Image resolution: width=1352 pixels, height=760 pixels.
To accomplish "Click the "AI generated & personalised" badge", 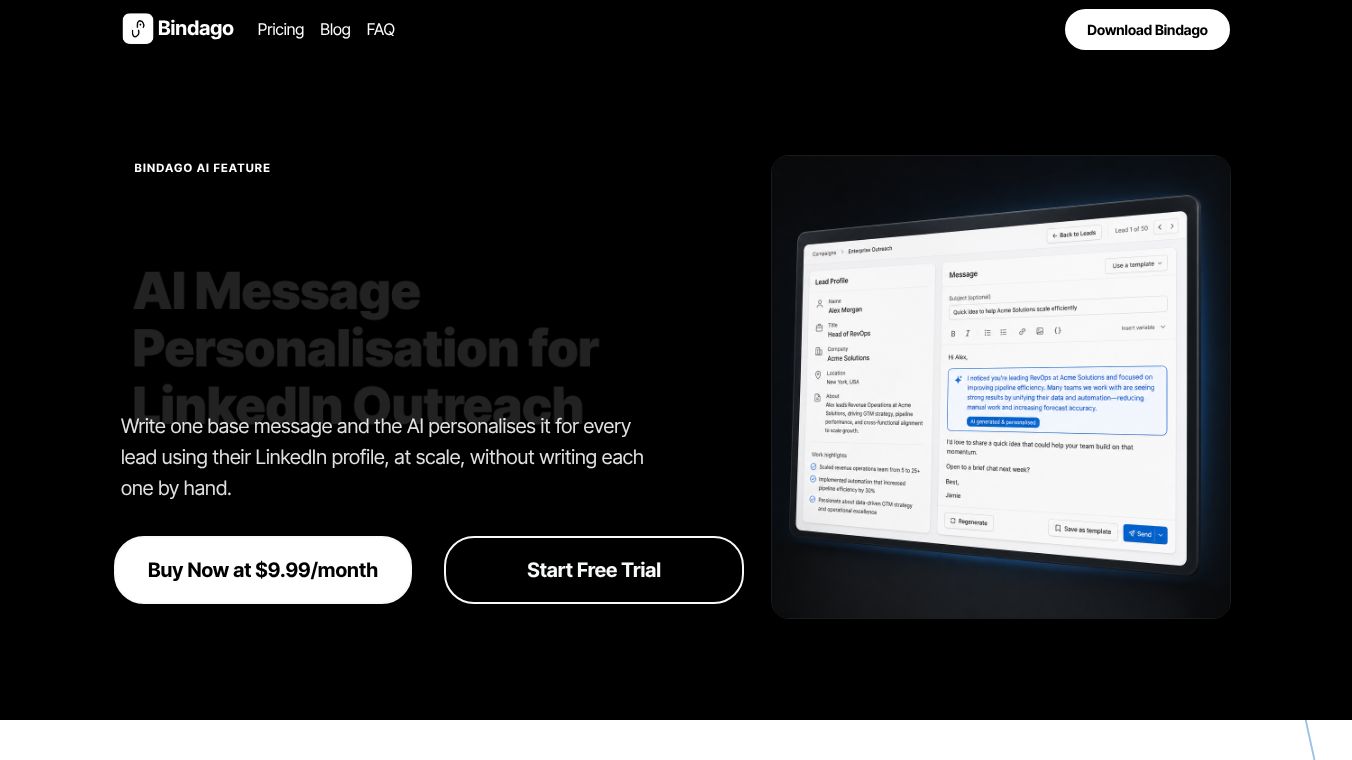I will click(1003, 422).
